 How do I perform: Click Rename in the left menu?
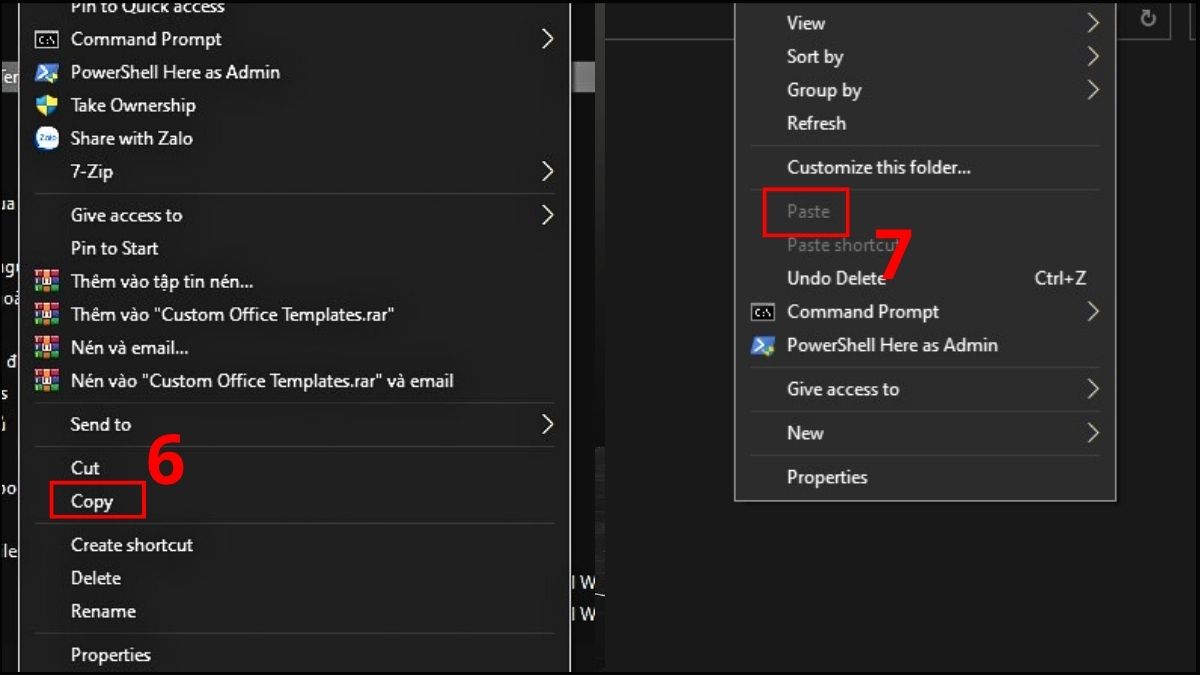103,611
